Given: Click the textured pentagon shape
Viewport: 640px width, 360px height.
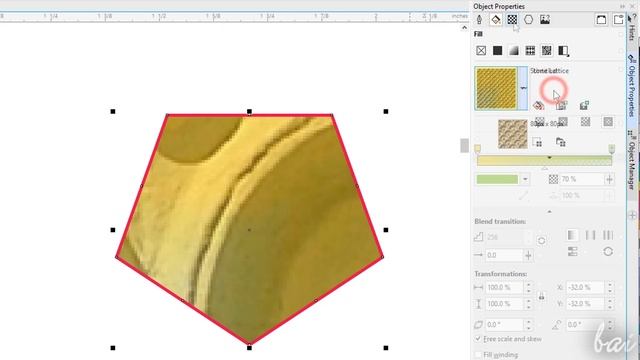Looking at the screenshot, I should [x=249, y=229].
